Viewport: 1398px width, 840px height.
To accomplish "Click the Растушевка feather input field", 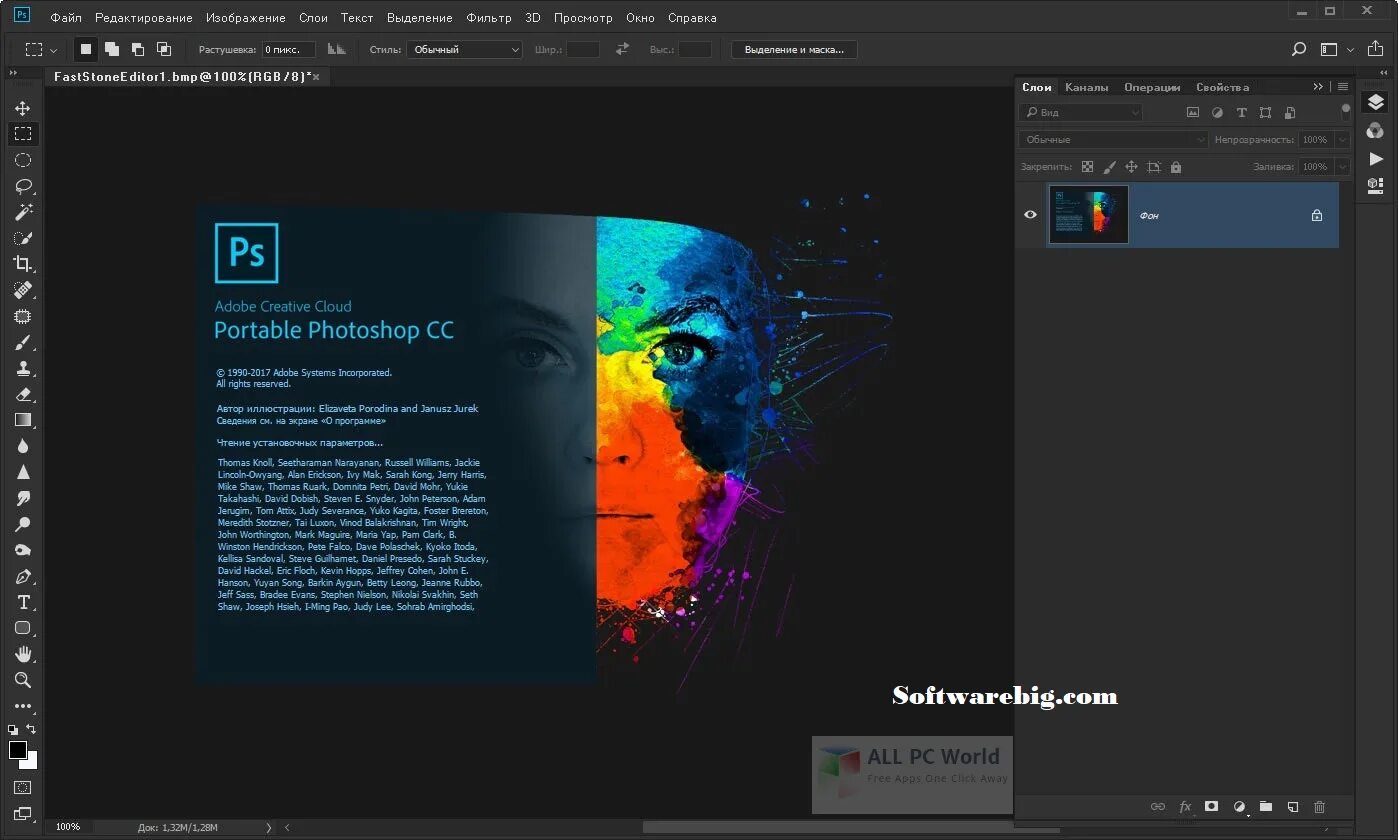I will click(289, 49).
